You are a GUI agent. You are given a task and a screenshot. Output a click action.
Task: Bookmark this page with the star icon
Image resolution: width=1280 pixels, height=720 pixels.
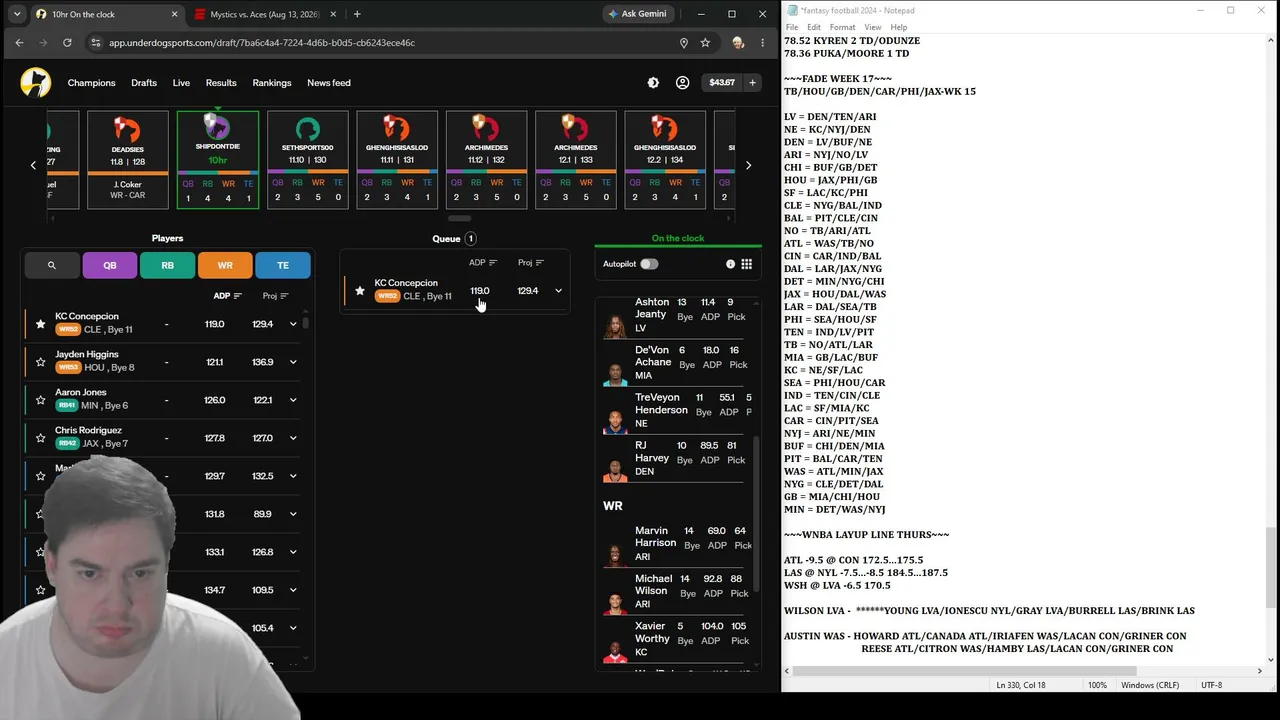tap(705, 43)
